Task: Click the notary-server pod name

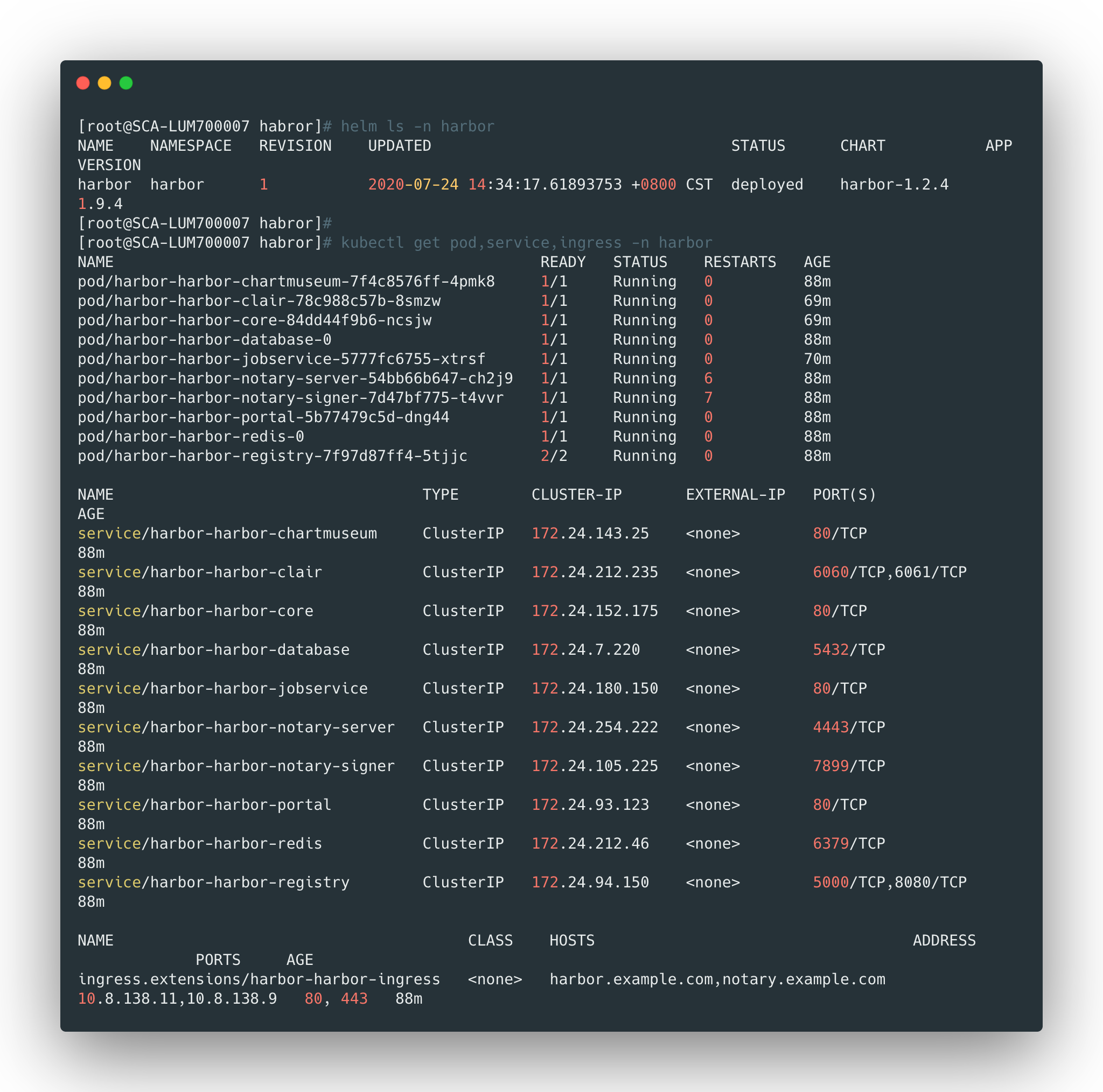Action: coord(295,379)
